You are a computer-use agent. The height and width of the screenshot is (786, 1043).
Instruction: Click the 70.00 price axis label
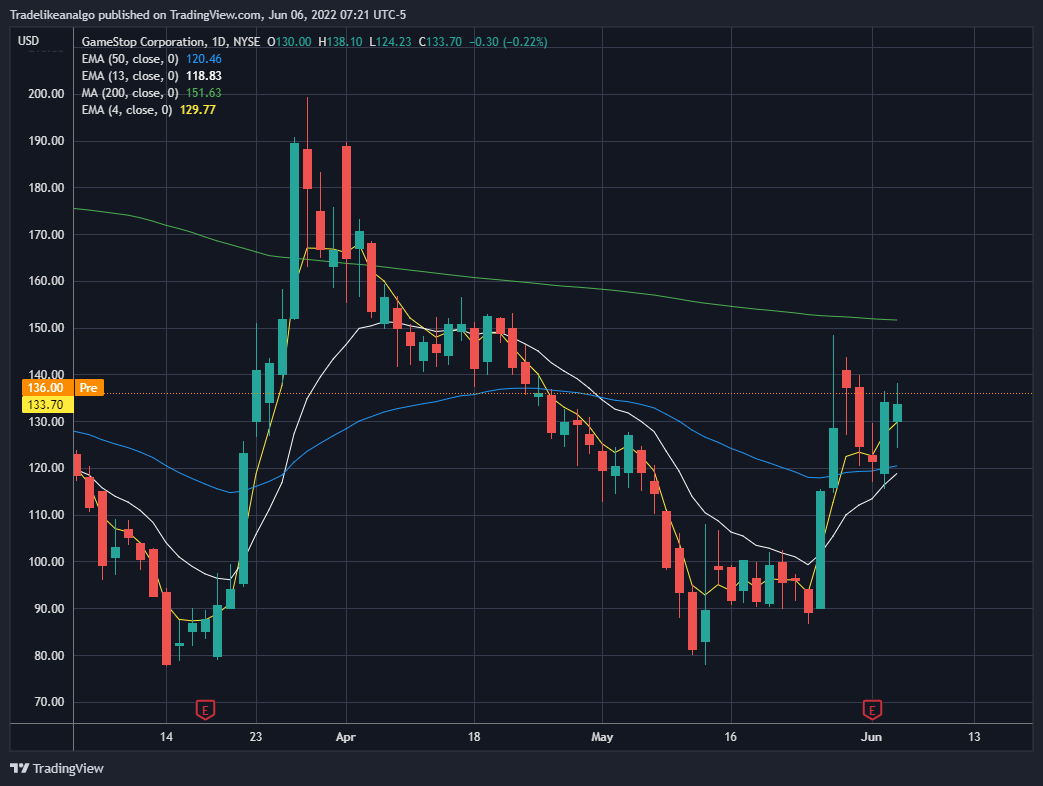[49, 702]
